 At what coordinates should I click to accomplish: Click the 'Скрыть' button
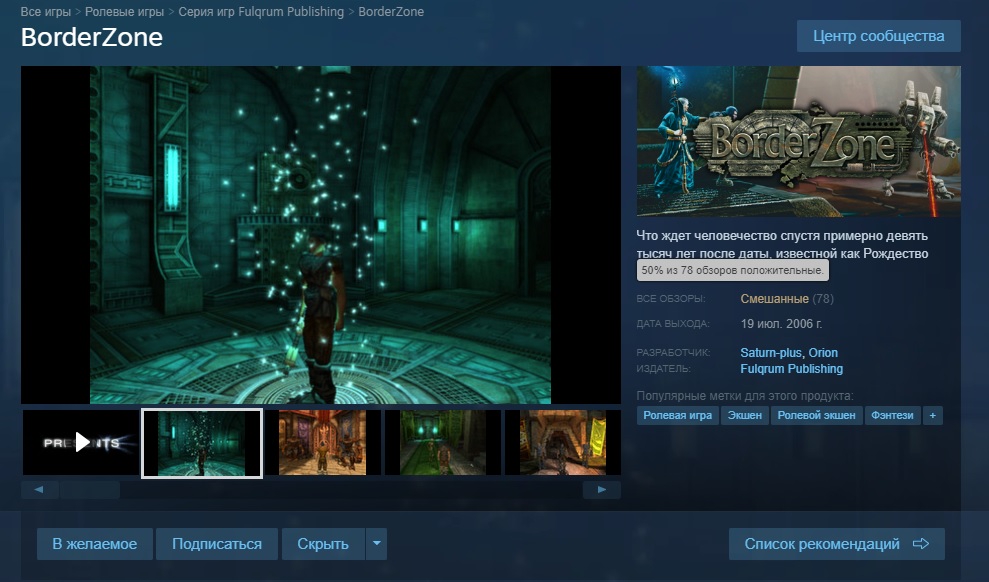323,544
